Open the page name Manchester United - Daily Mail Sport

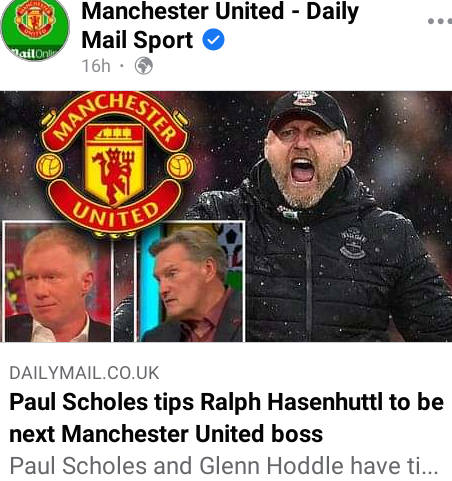[x=220, y=25]
